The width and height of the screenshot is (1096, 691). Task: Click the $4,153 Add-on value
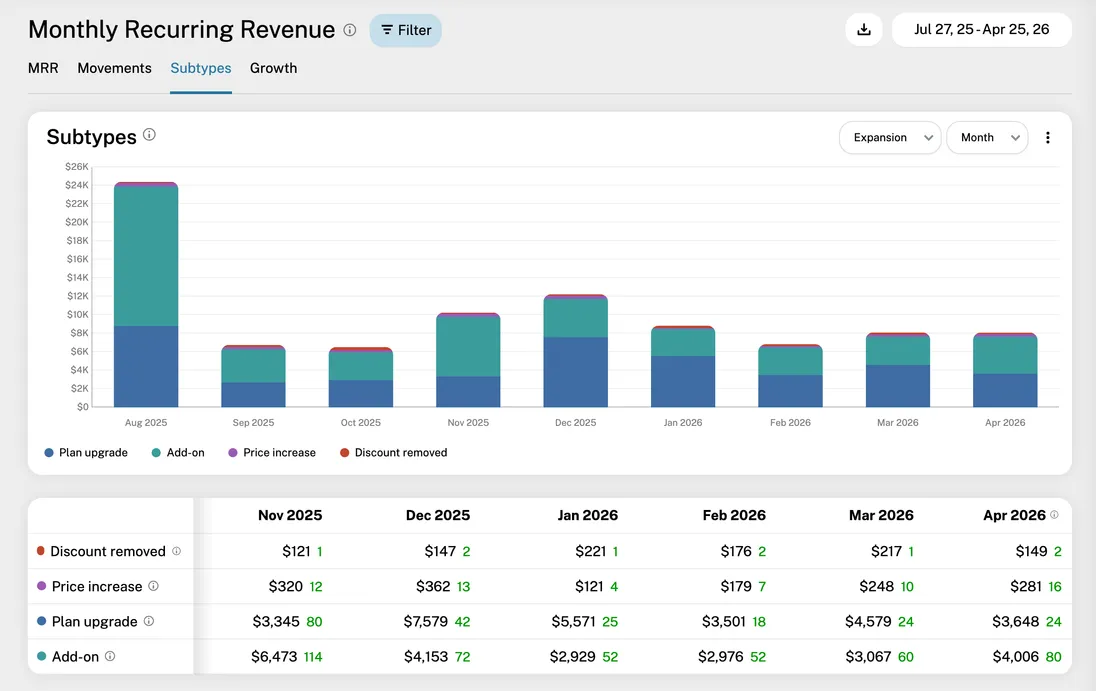[426, 656]
